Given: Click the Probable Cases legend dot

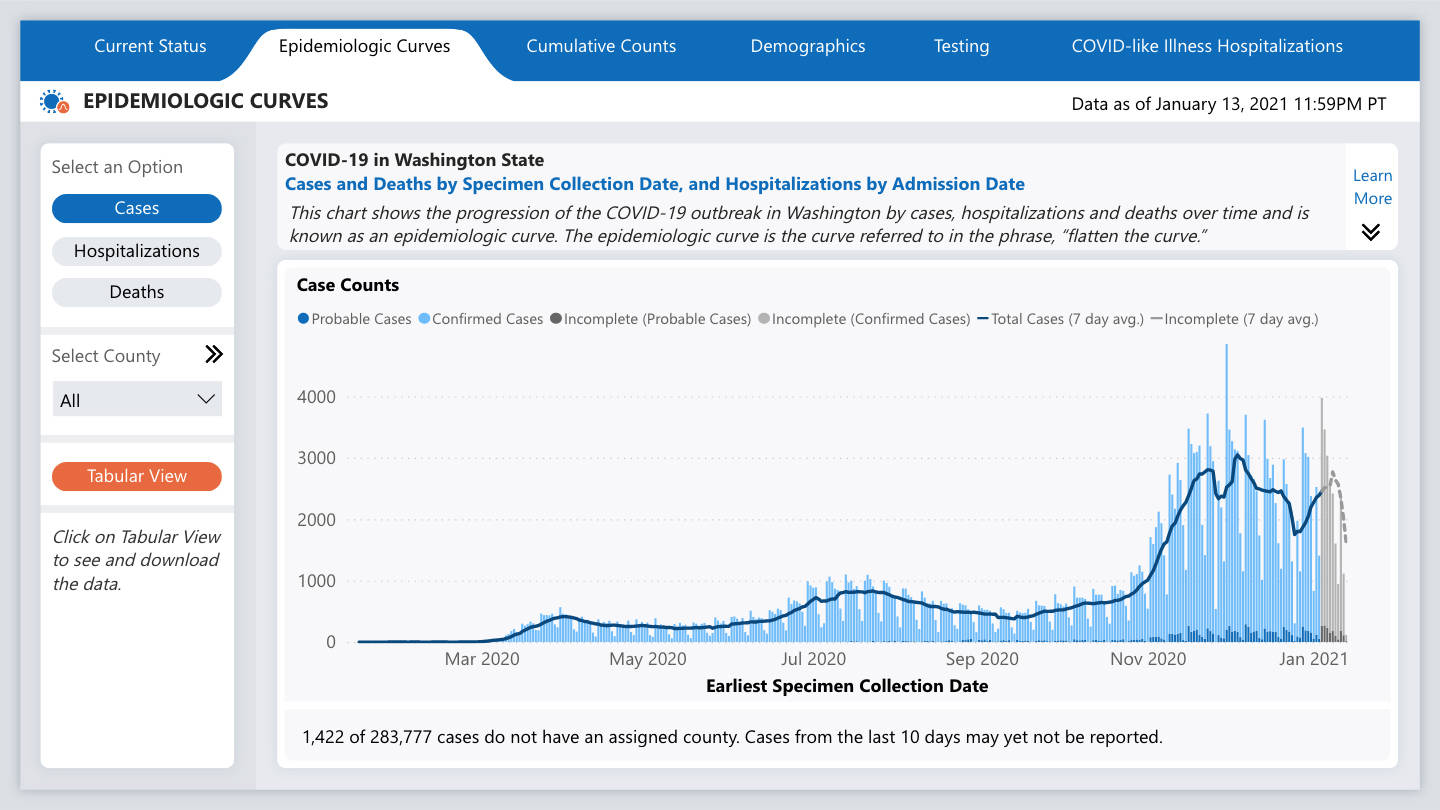Looking at the screenshot, I should point(301,319).
